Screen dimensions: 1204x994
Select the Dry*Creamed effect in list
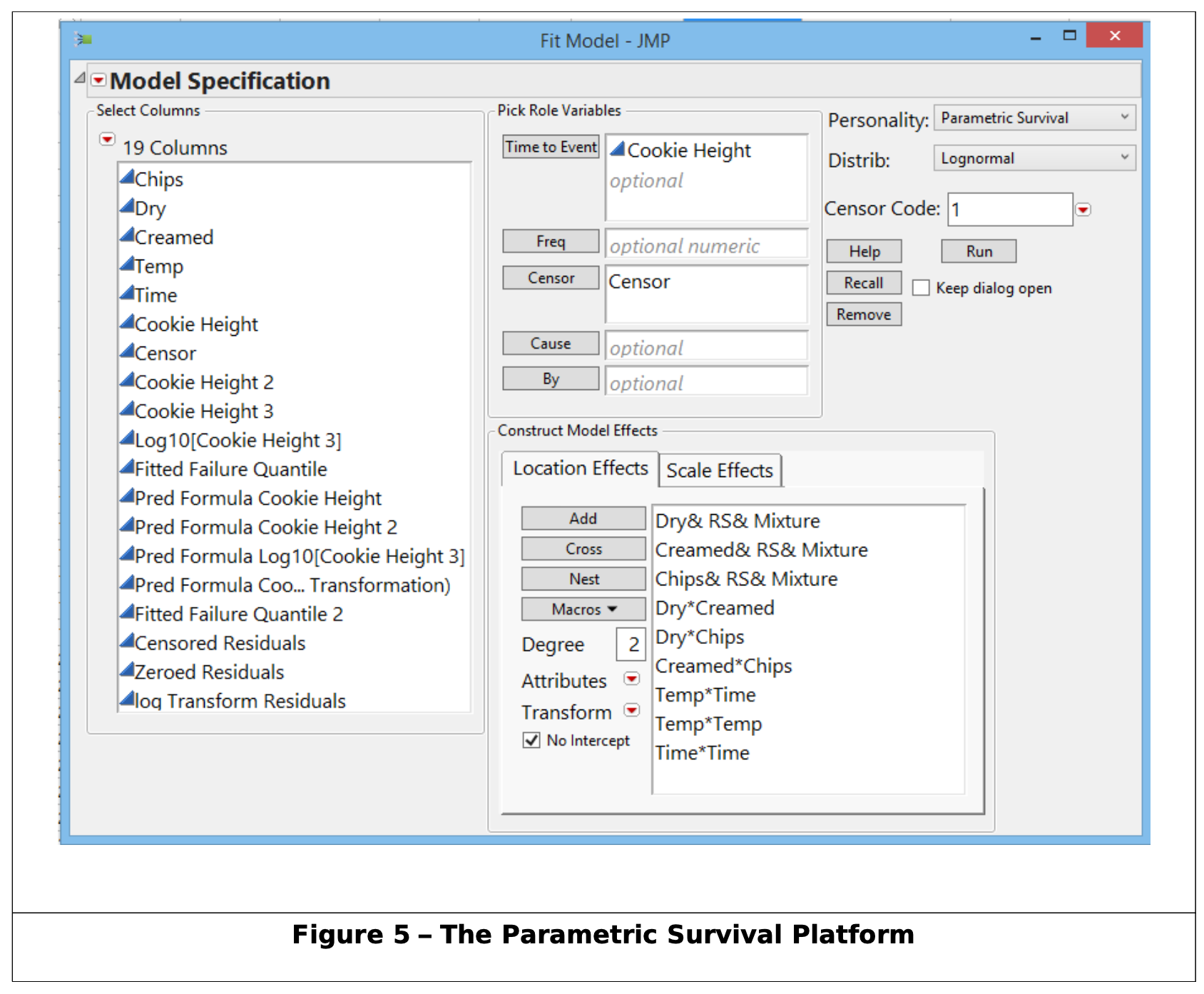click(714, 608)
